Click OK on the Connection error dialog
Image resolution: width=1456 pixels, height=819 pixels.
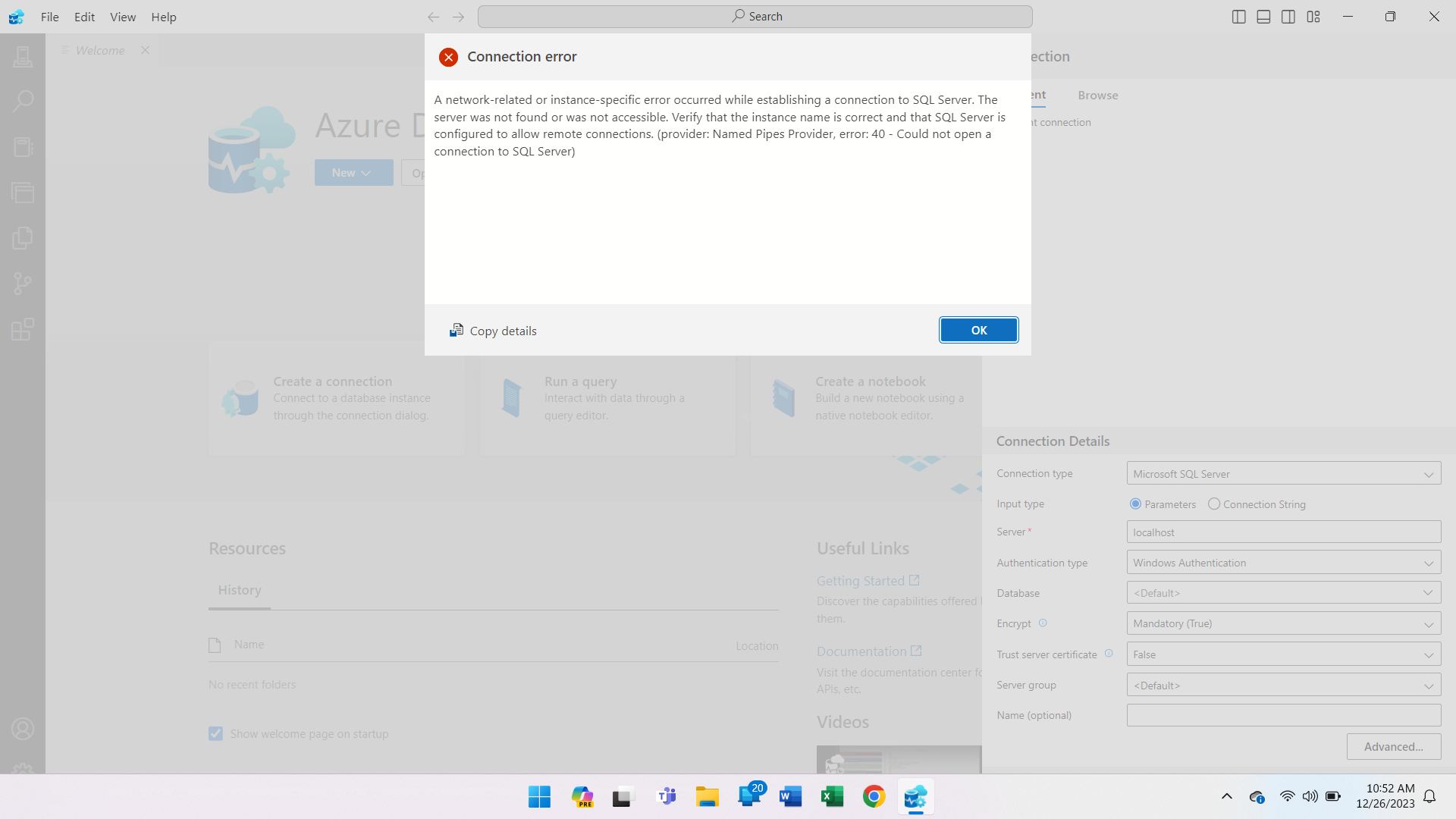point(979,330)
